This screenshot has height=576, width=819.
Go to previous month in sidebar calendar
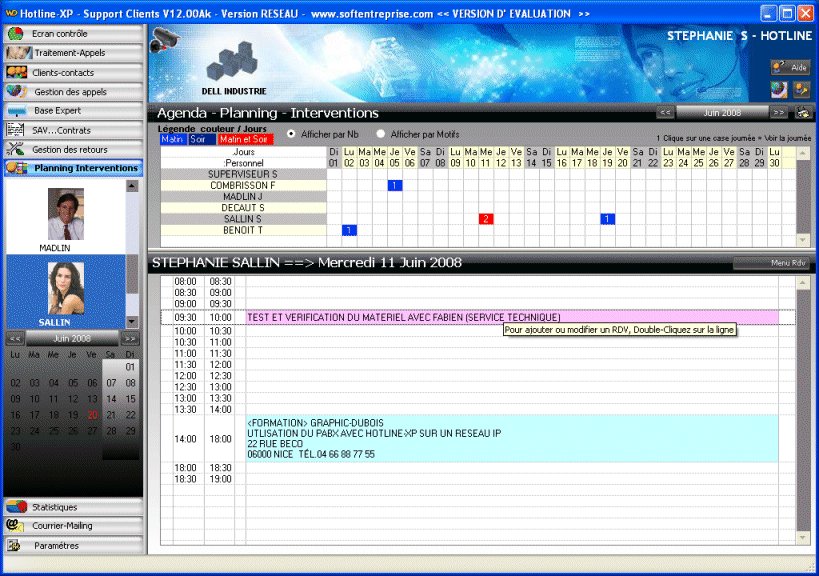point(15,339)
